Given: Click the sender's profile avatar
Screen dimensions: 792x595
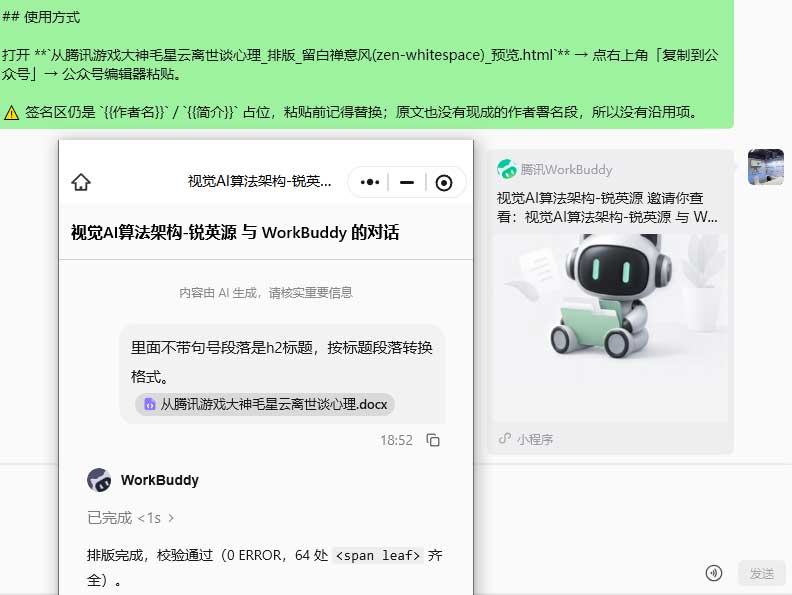Looking at the screenshot, I should 766,167.
